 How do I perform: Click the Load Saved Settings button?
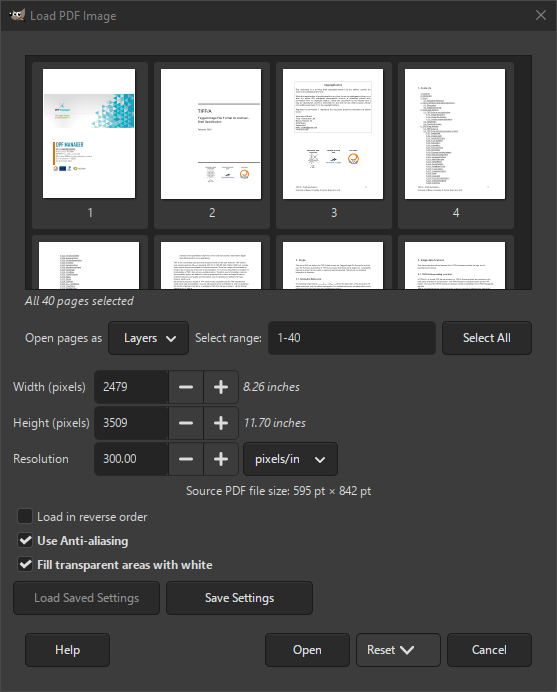87,598
